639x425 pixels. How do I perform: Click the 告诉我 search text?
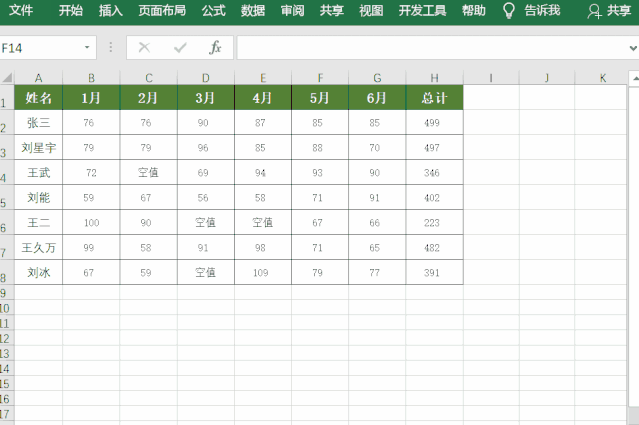(542, 10)
